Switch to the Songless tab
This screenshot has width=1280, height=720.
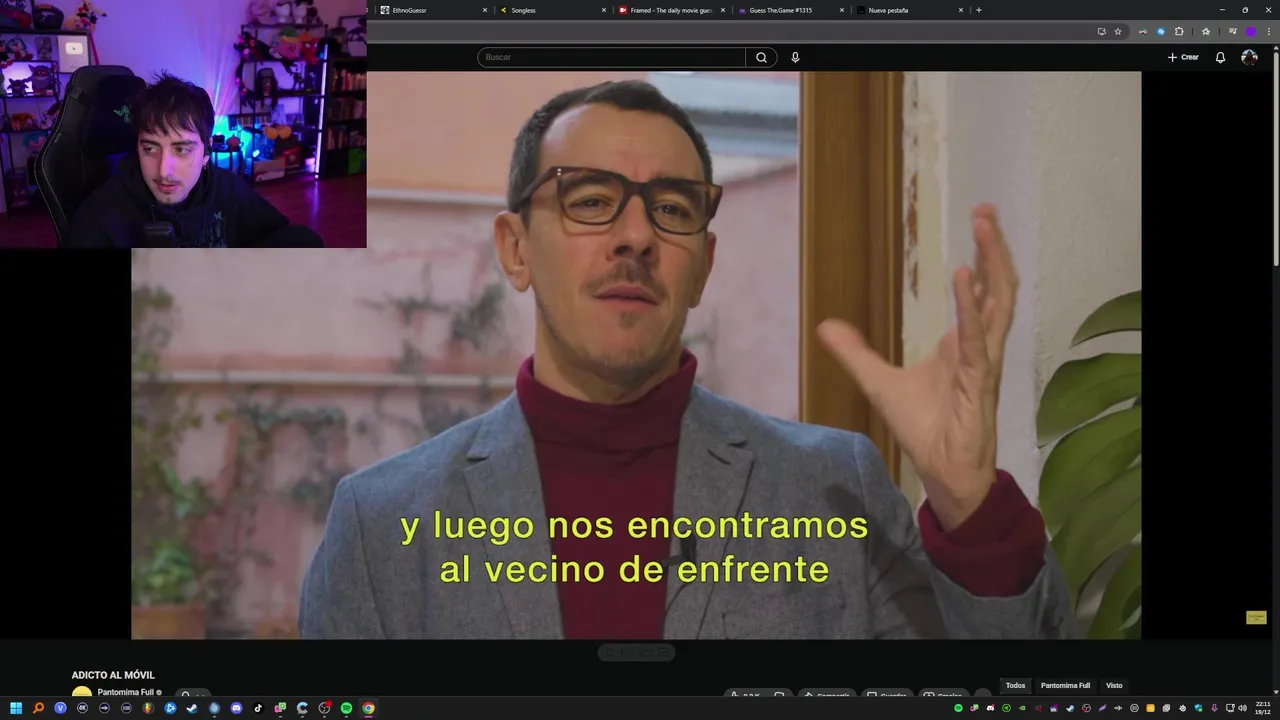coord(552,10)
